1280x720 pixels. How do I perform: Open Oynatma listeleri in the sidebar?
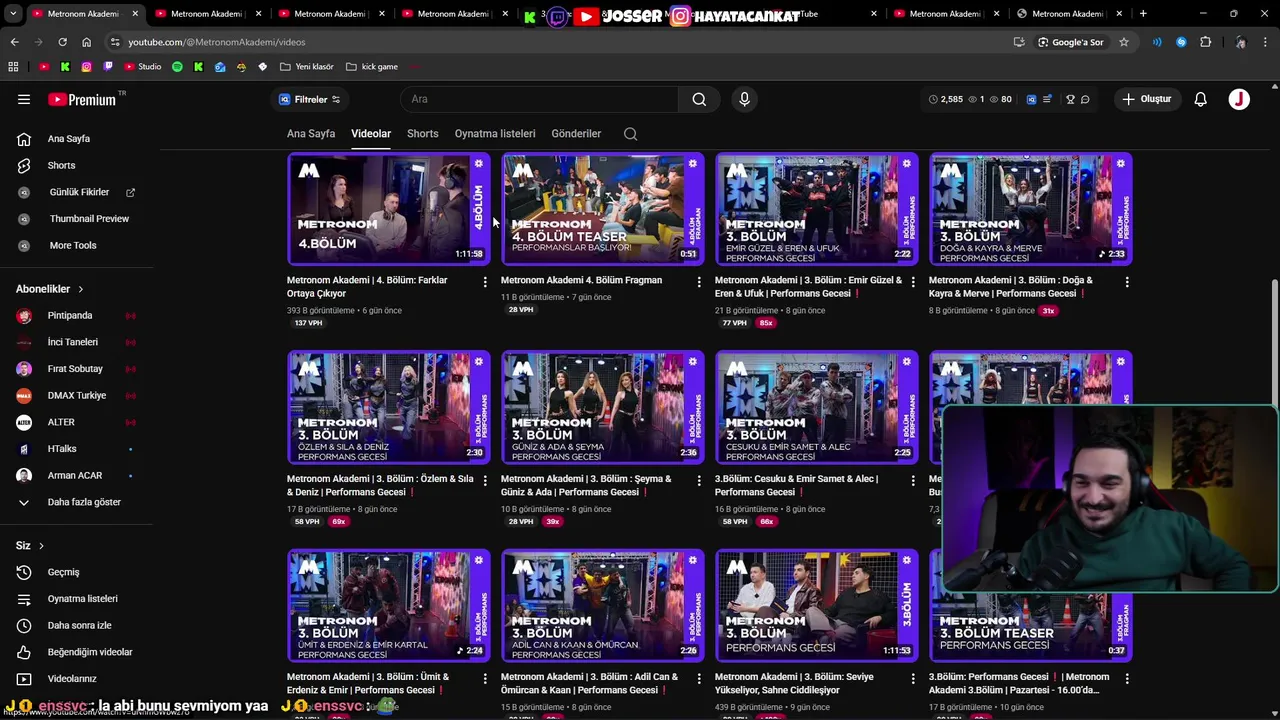pos(80,598)
